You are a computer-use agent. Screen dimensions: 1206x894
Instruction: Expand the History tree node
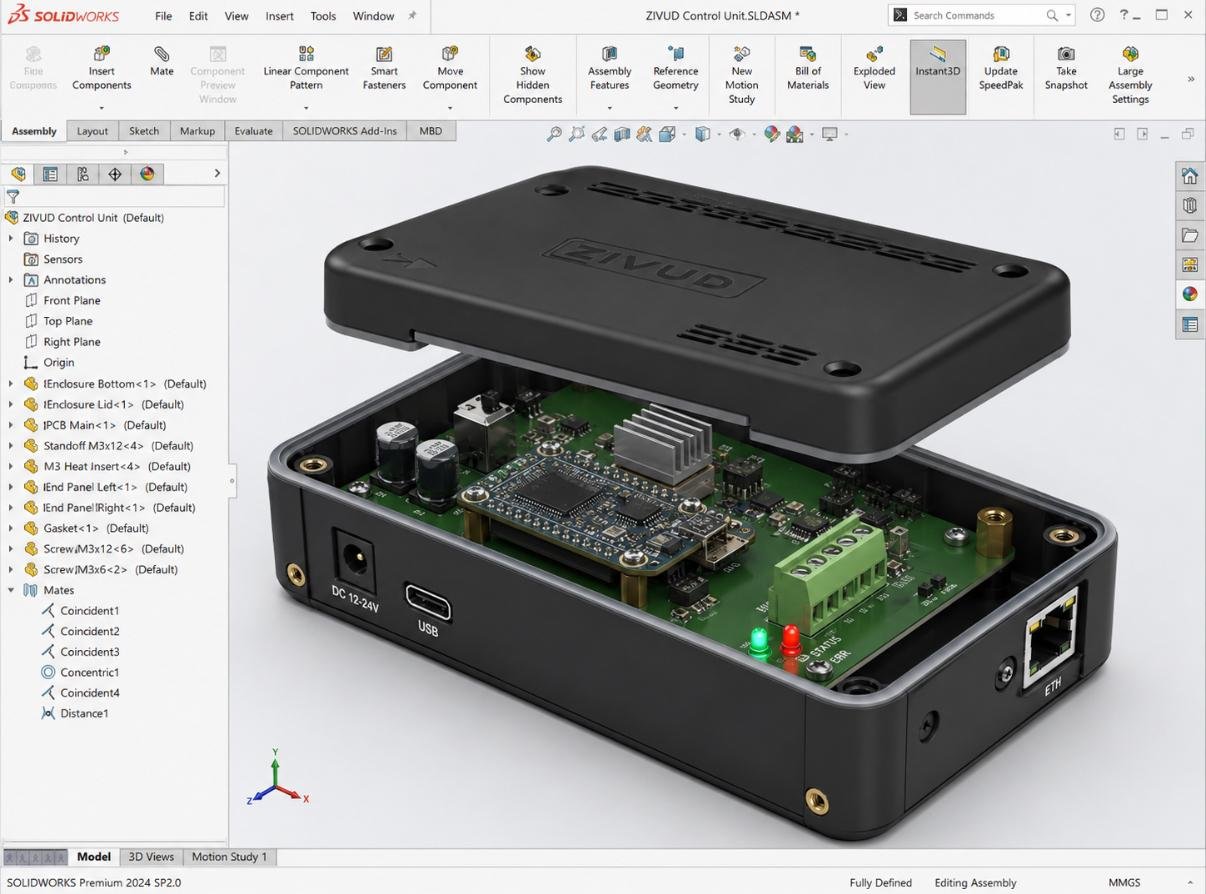click(x=11, y=238)
